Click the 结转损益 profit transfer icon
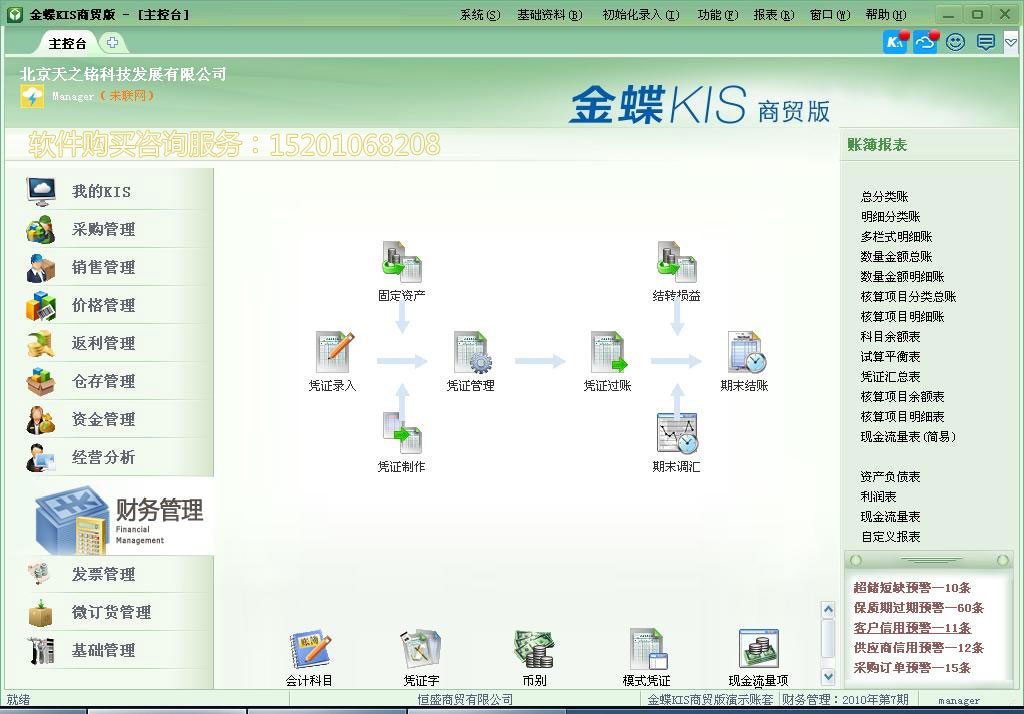The image size is (1024, 714). pyautogui.click(x=676, y=260)
